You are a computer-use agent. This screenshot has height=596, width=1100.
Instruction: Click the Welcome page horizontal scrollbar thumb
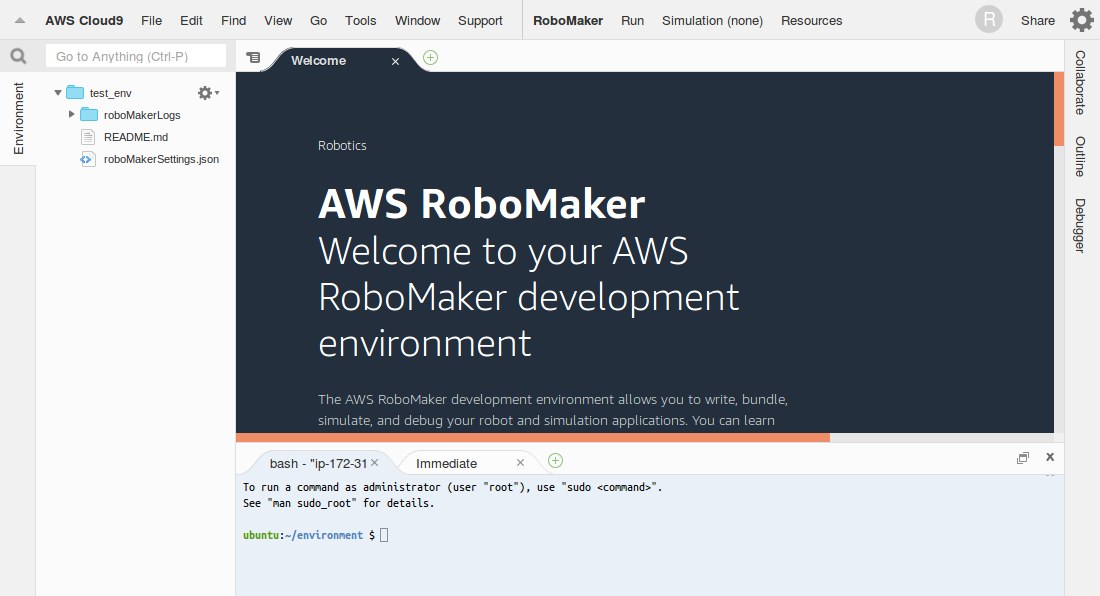[x=532, y=438]
